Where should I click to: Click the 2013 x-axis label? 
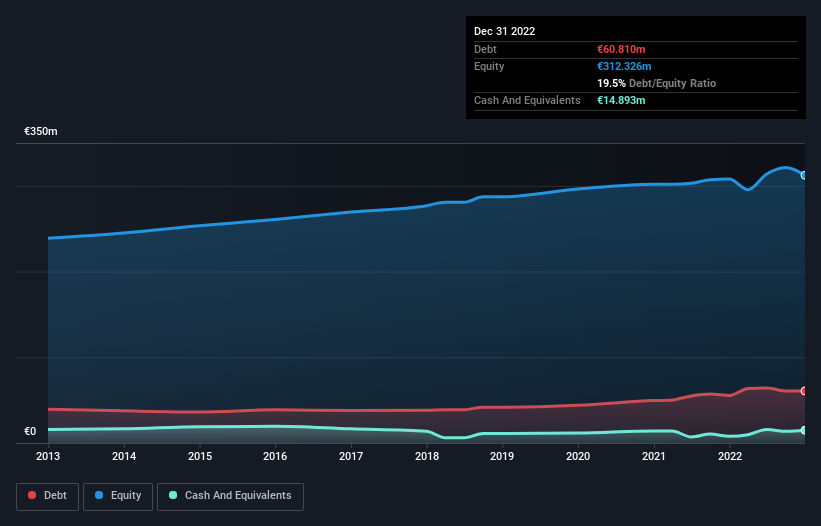tap(48, 456)
